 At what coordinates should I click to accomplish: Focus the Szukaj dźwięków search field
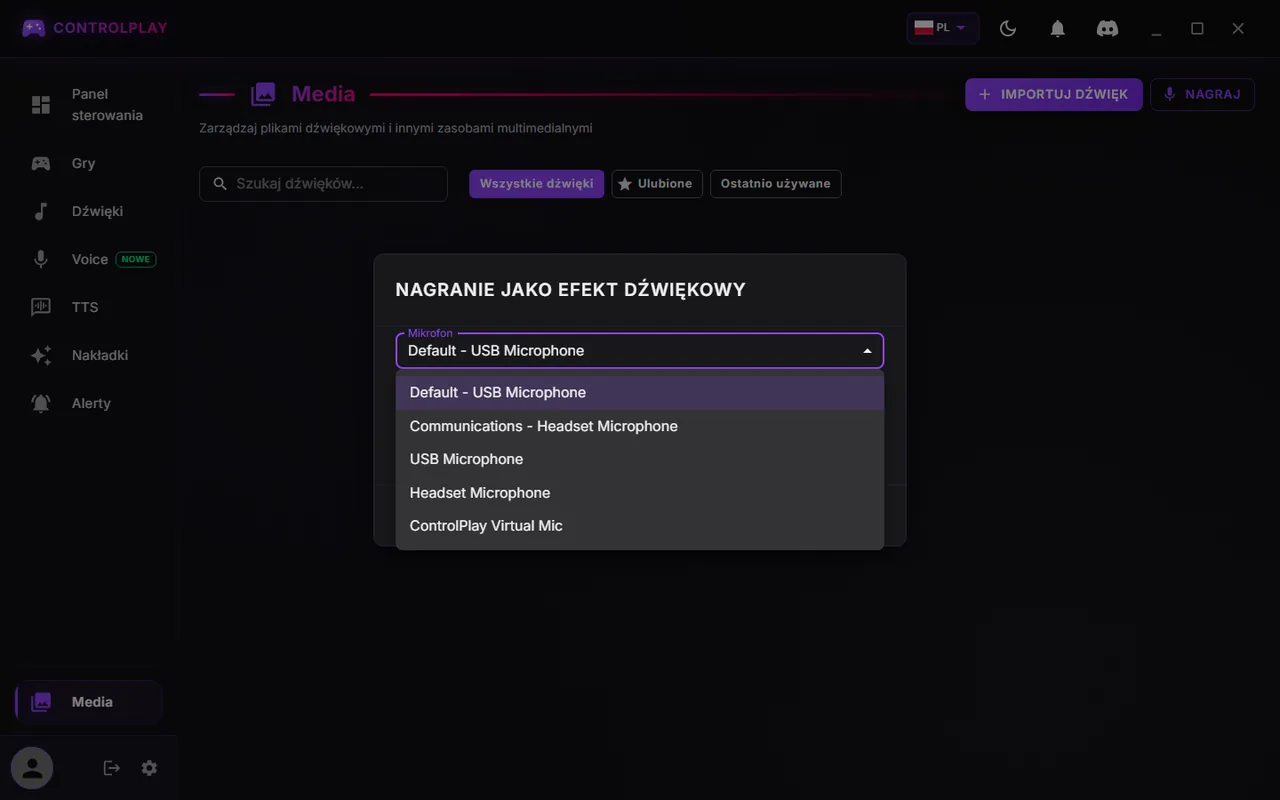pyautogui.click(x=323, y=184)
